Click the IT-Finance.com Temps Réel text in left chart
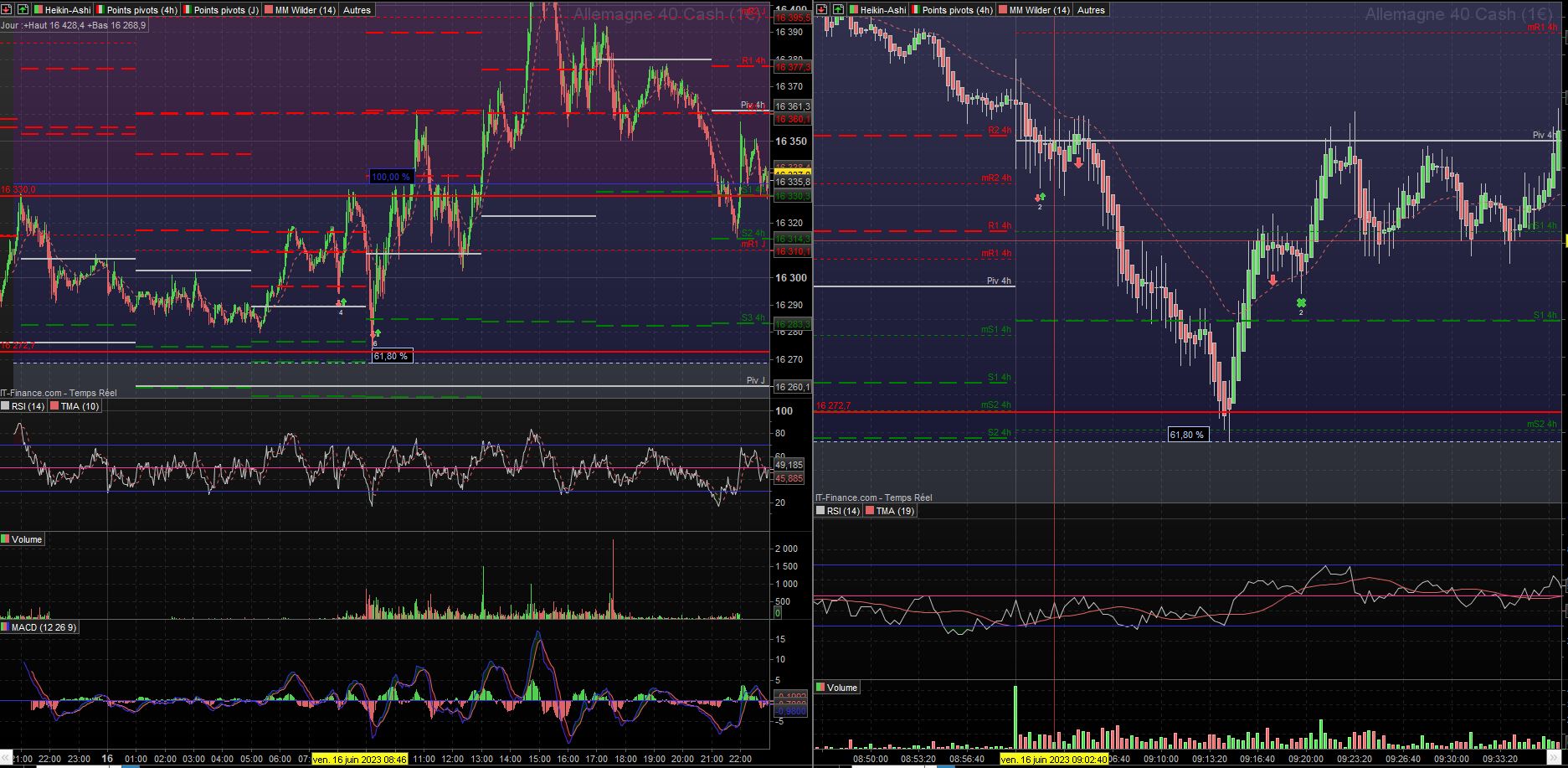This screenshot has width=1568, height=768. coord(59,392)
